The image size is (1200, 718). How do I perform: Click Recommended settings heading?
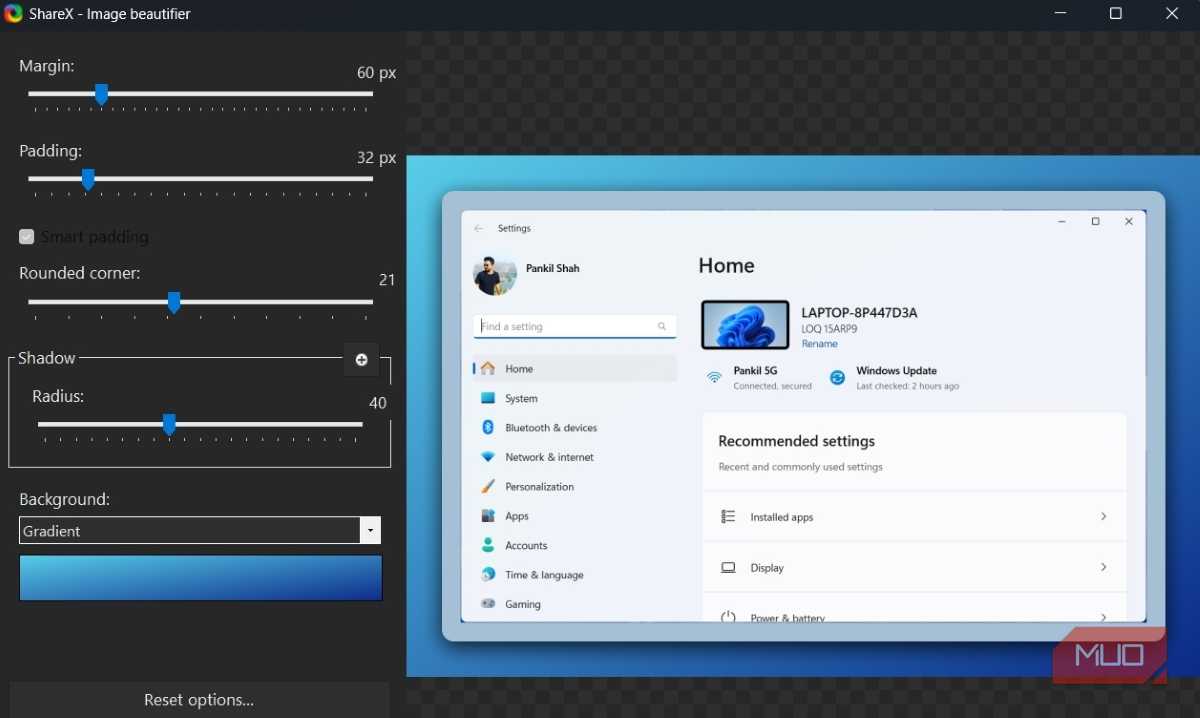point(796,441)
